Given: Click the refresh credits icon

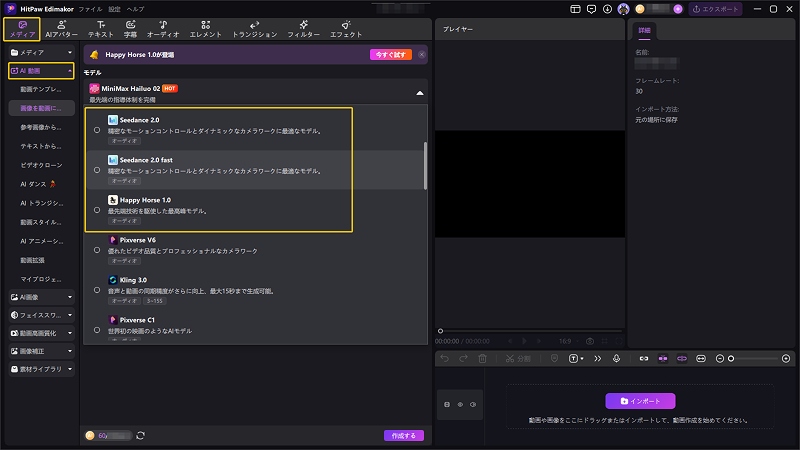Looking at the screenshot, I should tap(140, 436).
